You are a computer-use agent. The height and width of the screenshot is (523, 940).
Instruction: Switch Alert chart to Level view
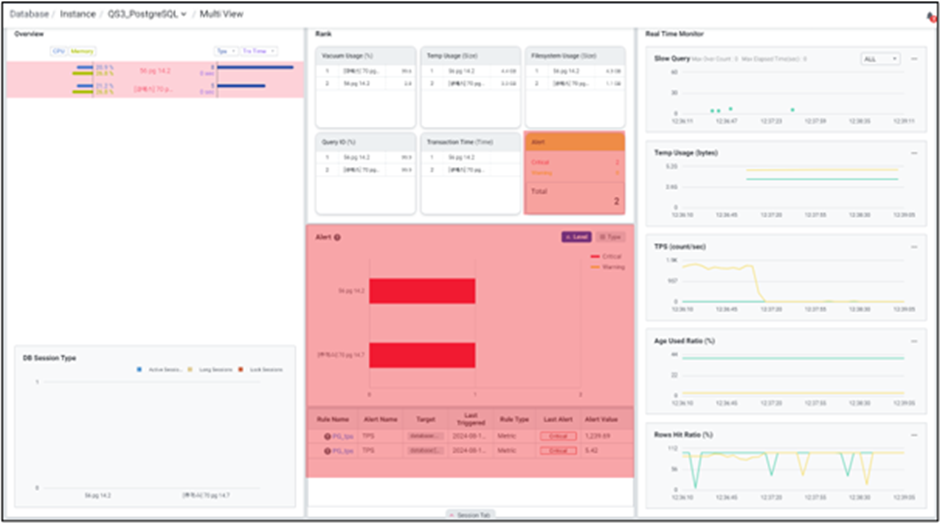click(x=576, y=237)
